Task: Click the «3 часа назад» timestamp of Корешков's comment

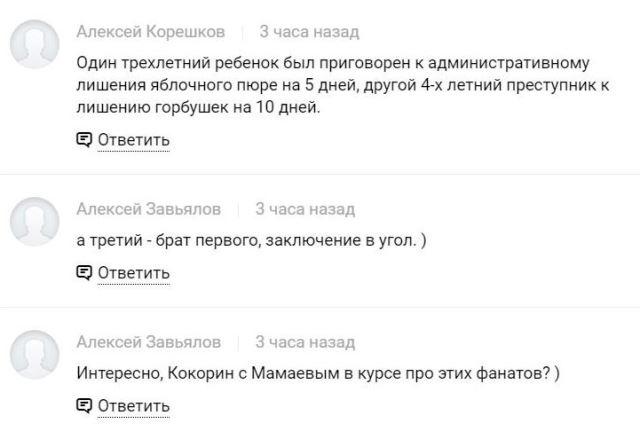Action: click(309, 32)
